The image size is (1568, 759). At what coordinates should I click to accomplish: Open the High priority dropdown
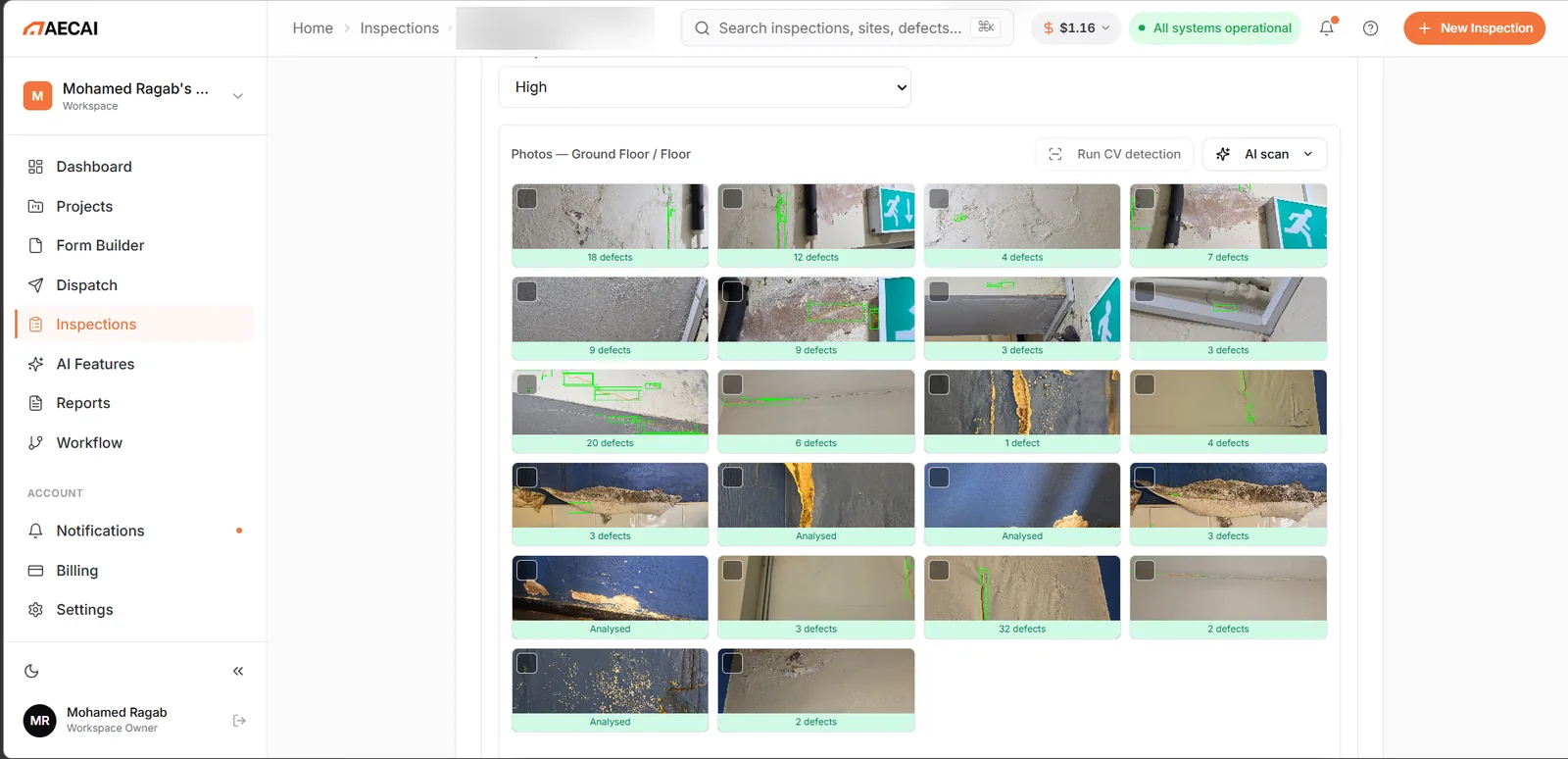pyautogui.click(x=705, y=87)
